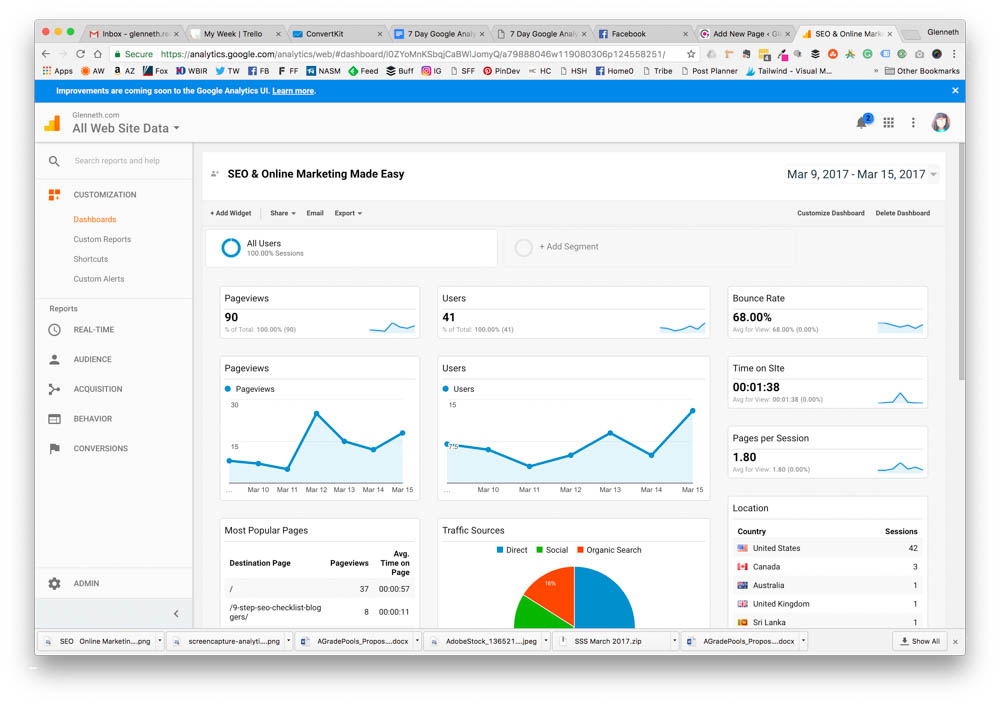Click the /9-step-seo-checklist page row

click(x=319, y=612)
